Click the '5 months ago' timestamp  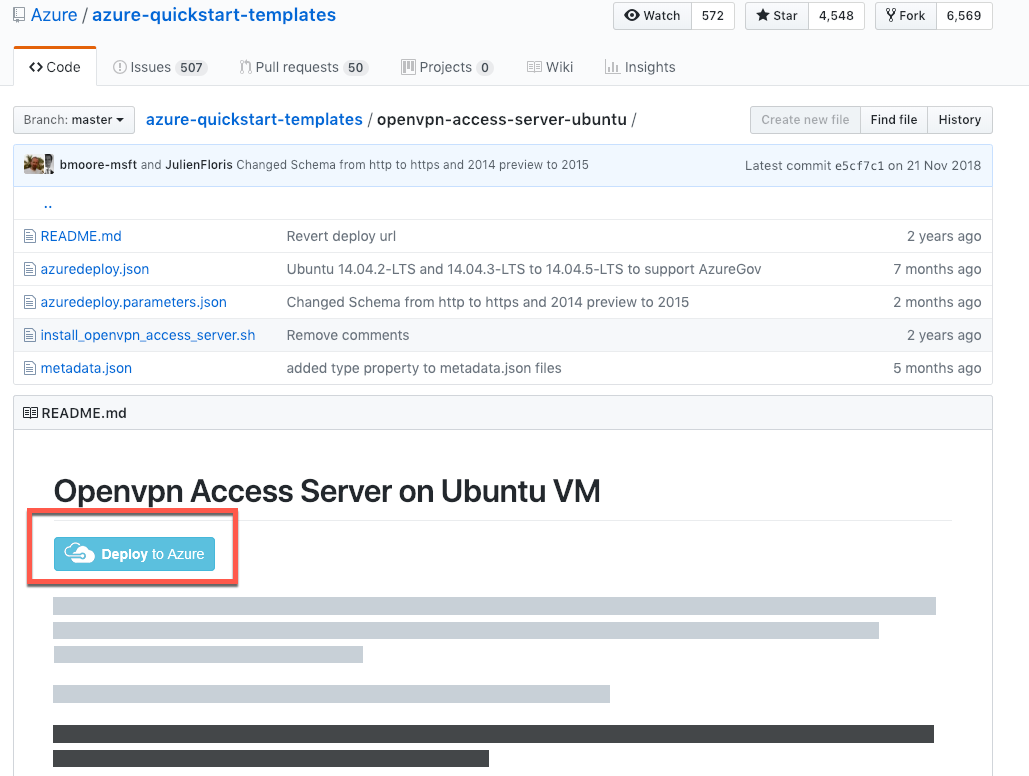pos(937,368)
